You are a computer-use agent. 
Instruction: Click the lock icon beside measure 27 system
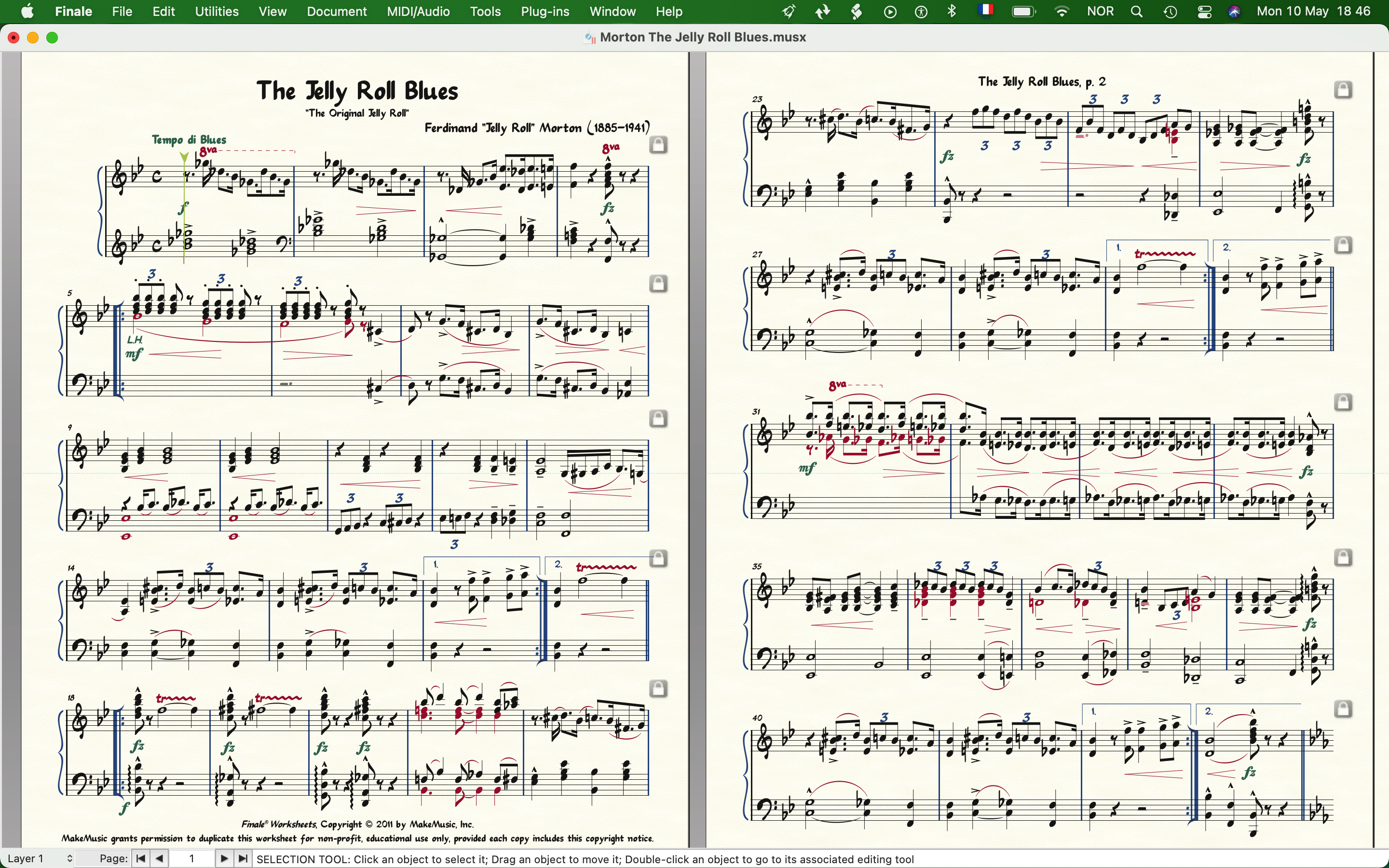[1344, 245]
